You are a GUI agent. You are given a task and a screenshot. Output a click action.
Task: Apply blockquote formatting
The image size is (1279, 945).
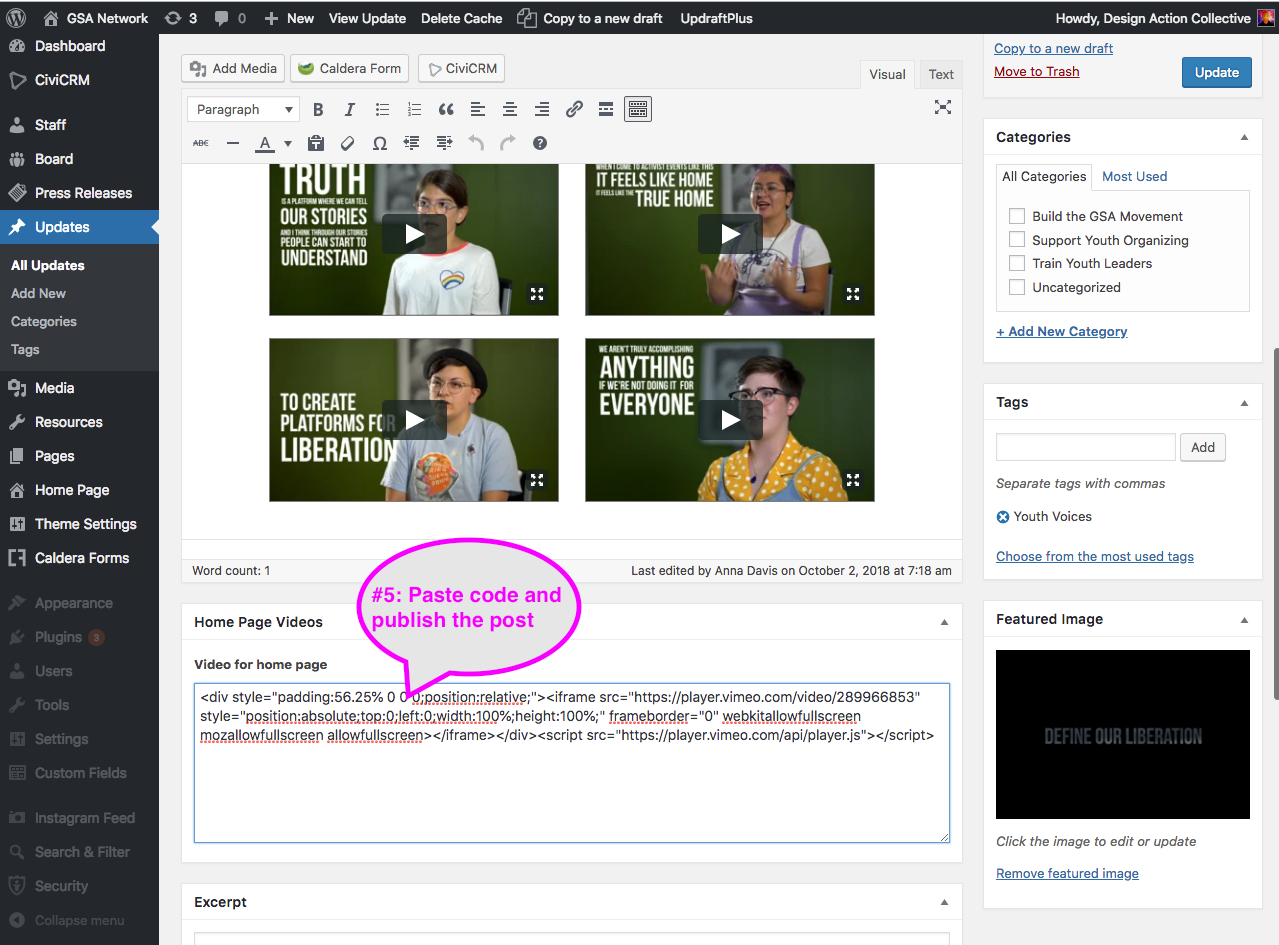click(x=446, y=109)
